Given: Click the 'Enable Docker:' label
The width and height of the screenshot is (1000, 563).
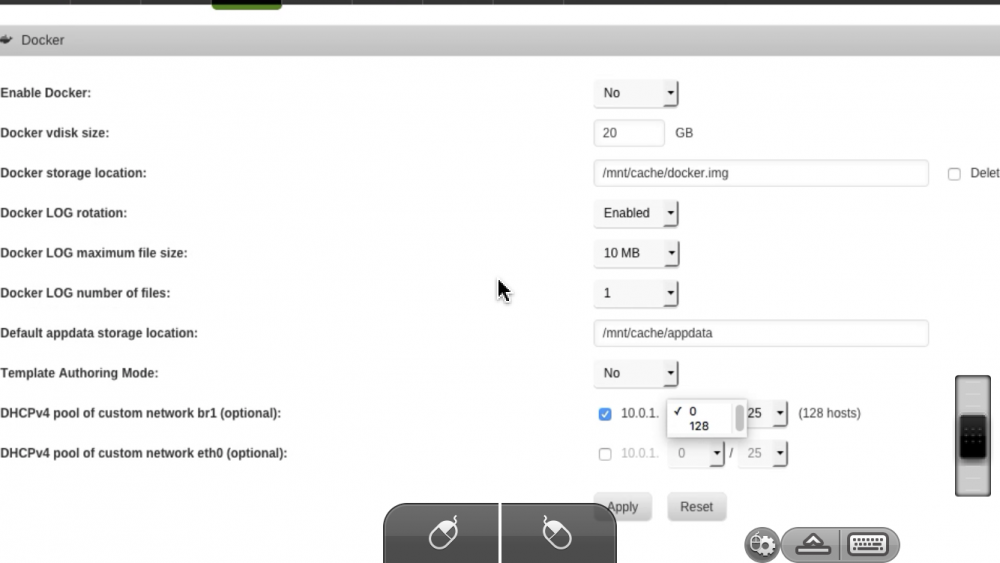Looking at the screenshot, I should pyautogui.click(x=46, y=93).
